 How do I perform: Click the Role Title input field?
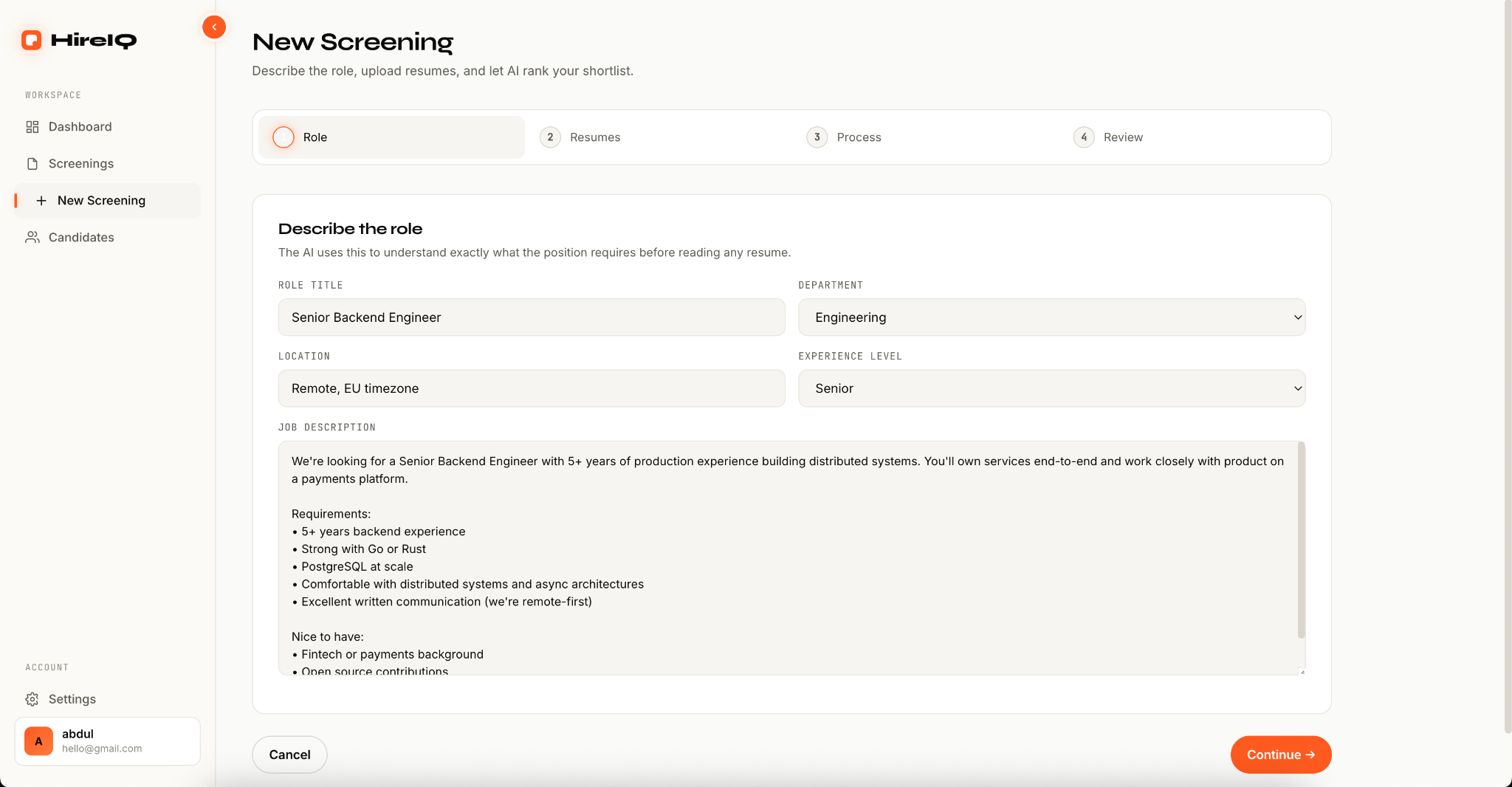pos(532,317)
